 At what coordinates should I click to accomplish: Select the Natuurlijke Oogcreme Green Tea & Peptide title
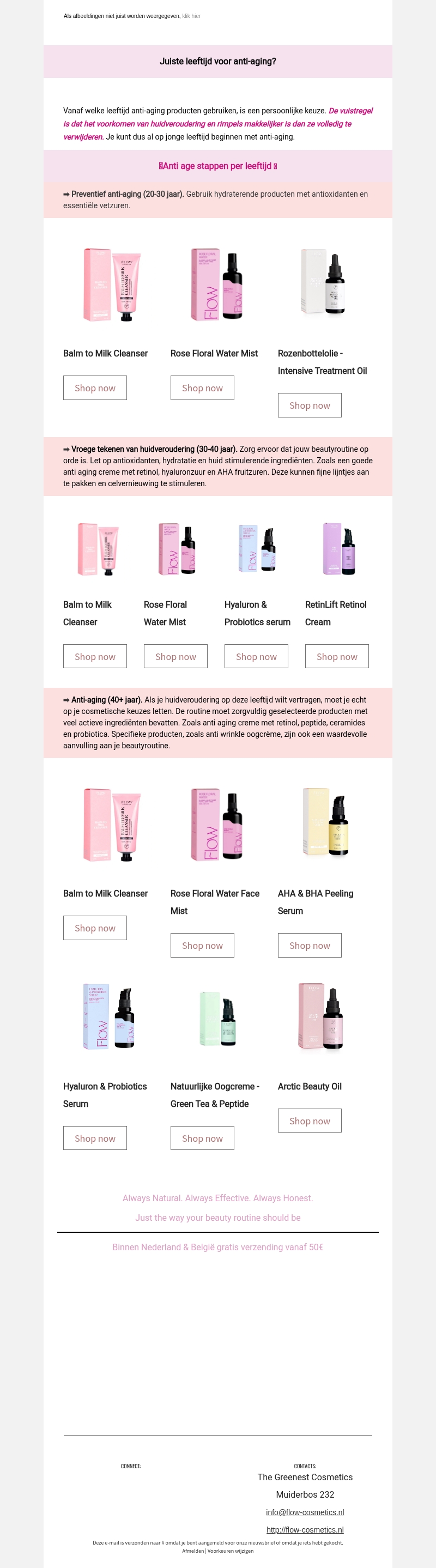215,1095
